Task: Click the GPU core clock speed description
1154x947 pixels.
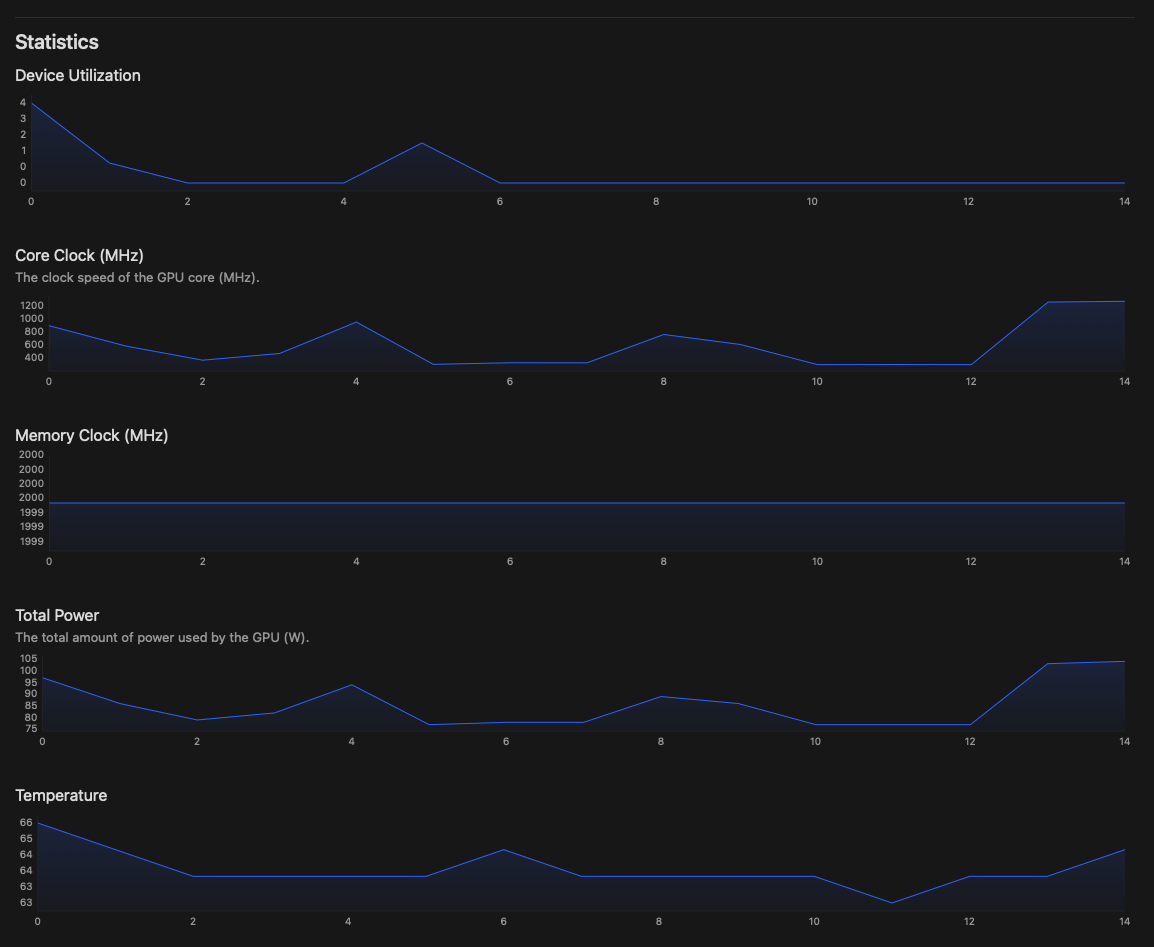Action: click(x=137, y=278)
